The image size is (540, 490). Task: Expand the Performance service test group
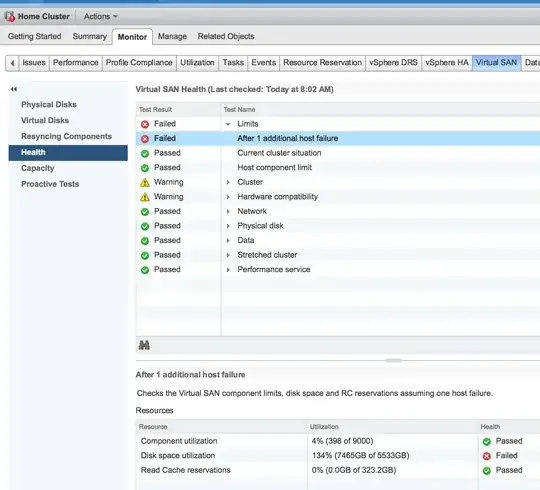pyautogui.click(x=228, y=270)
